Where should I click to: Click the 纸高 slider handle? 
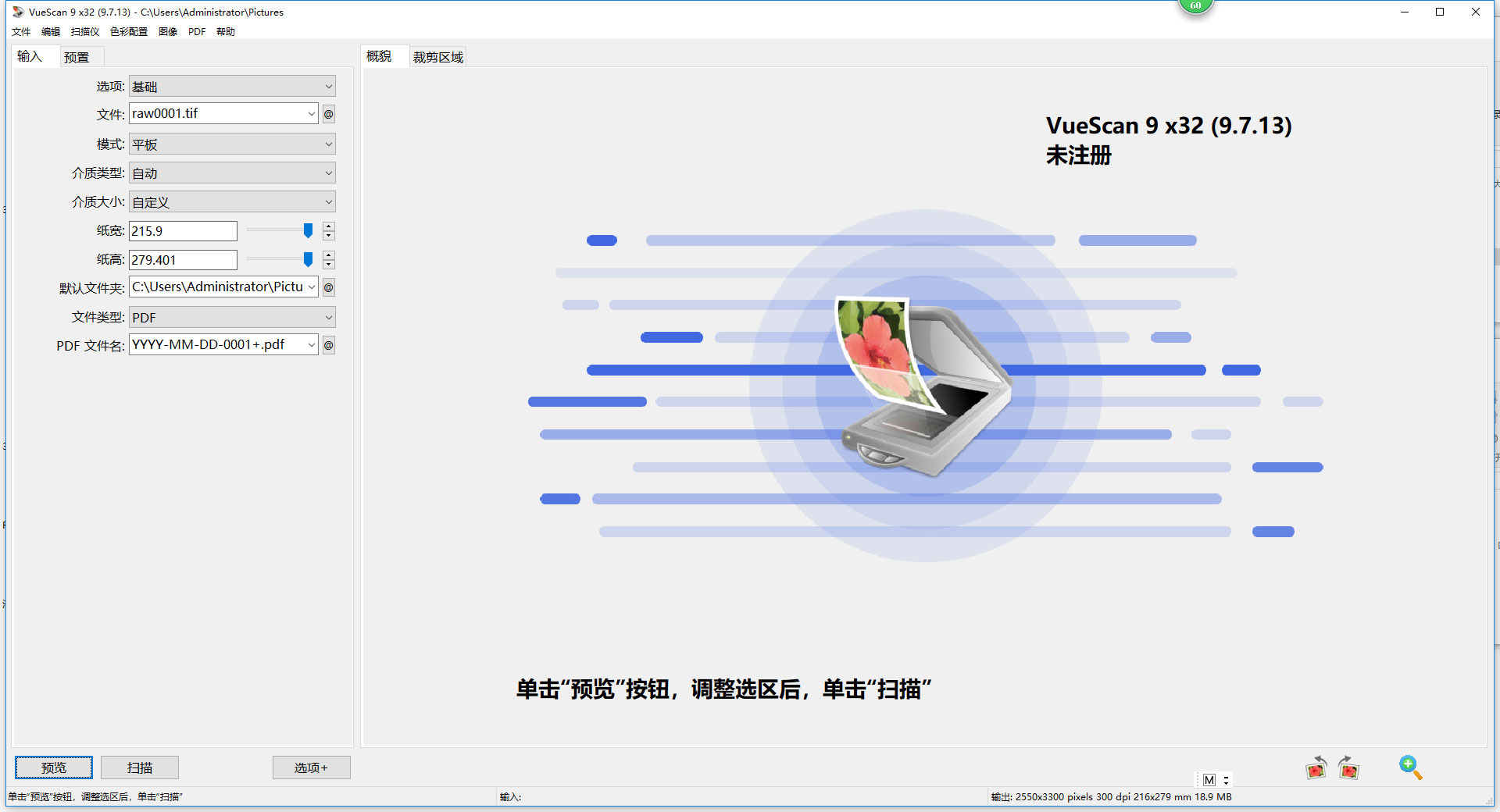pos(308,259)
